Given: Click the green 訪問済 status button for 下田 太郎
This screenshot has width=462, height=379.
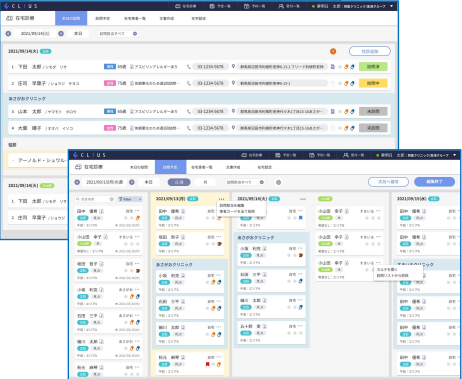Looking at the screenshot, I should (373, 67).
